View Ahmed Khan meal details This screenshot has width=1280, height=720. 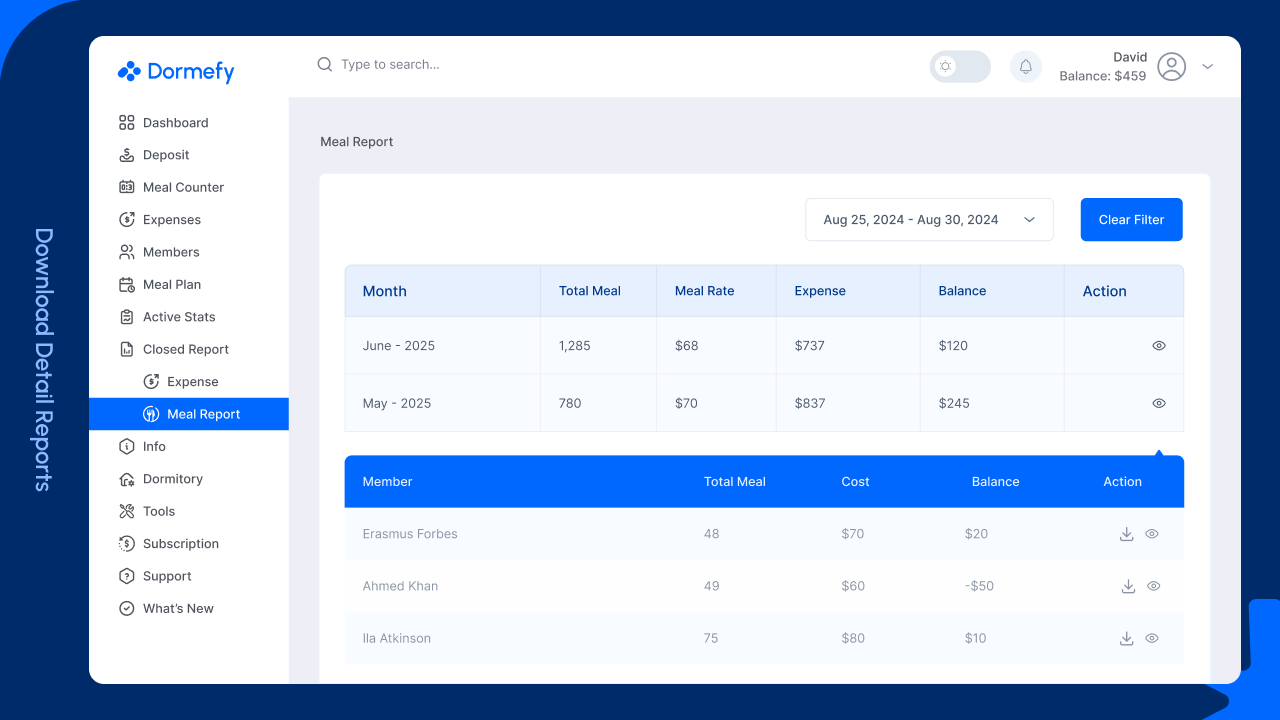point(1154,586)
